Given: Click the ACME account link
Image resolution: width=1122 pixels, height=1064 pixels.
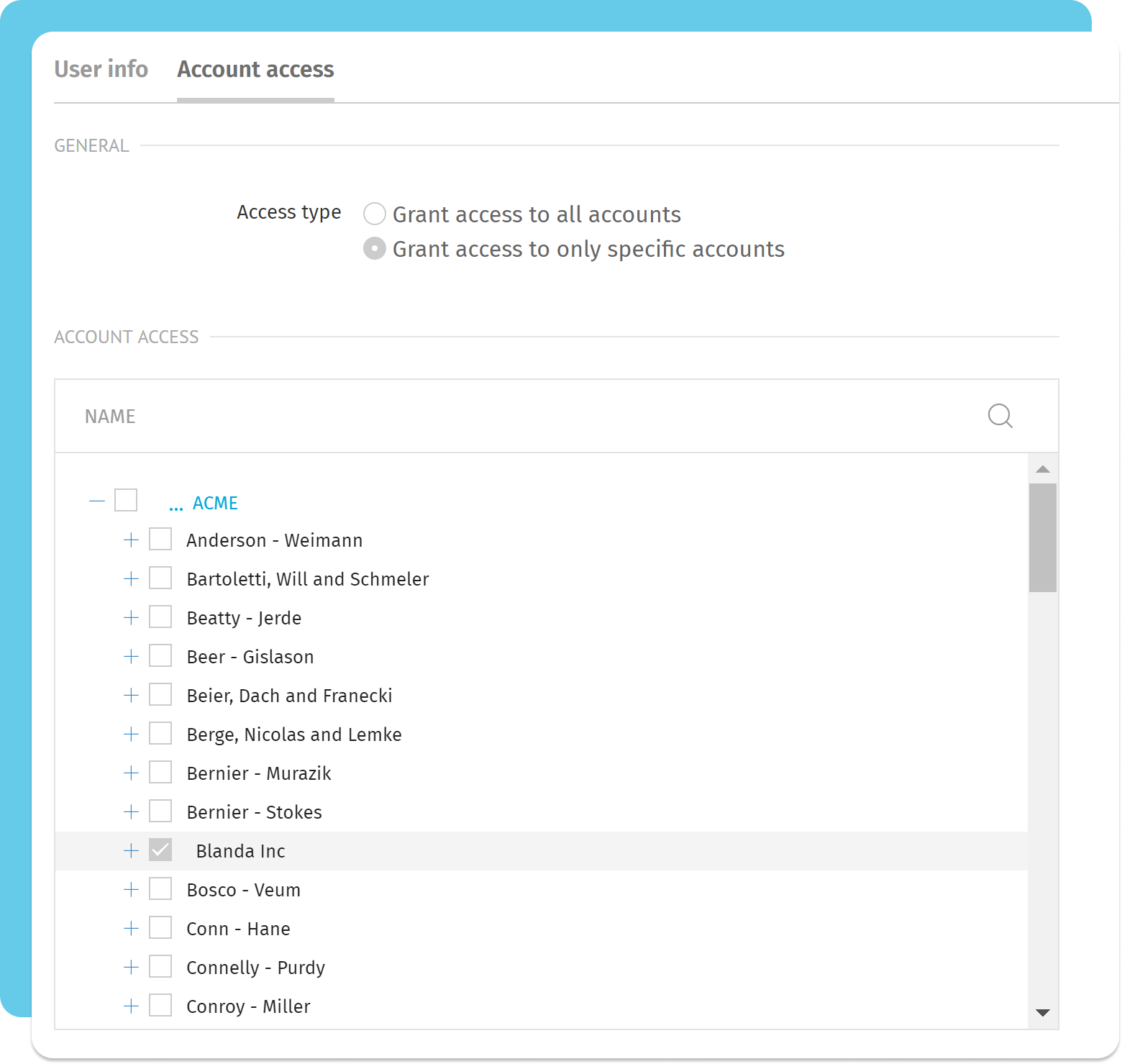Looking at the screenshot, I should coord(215,503).
